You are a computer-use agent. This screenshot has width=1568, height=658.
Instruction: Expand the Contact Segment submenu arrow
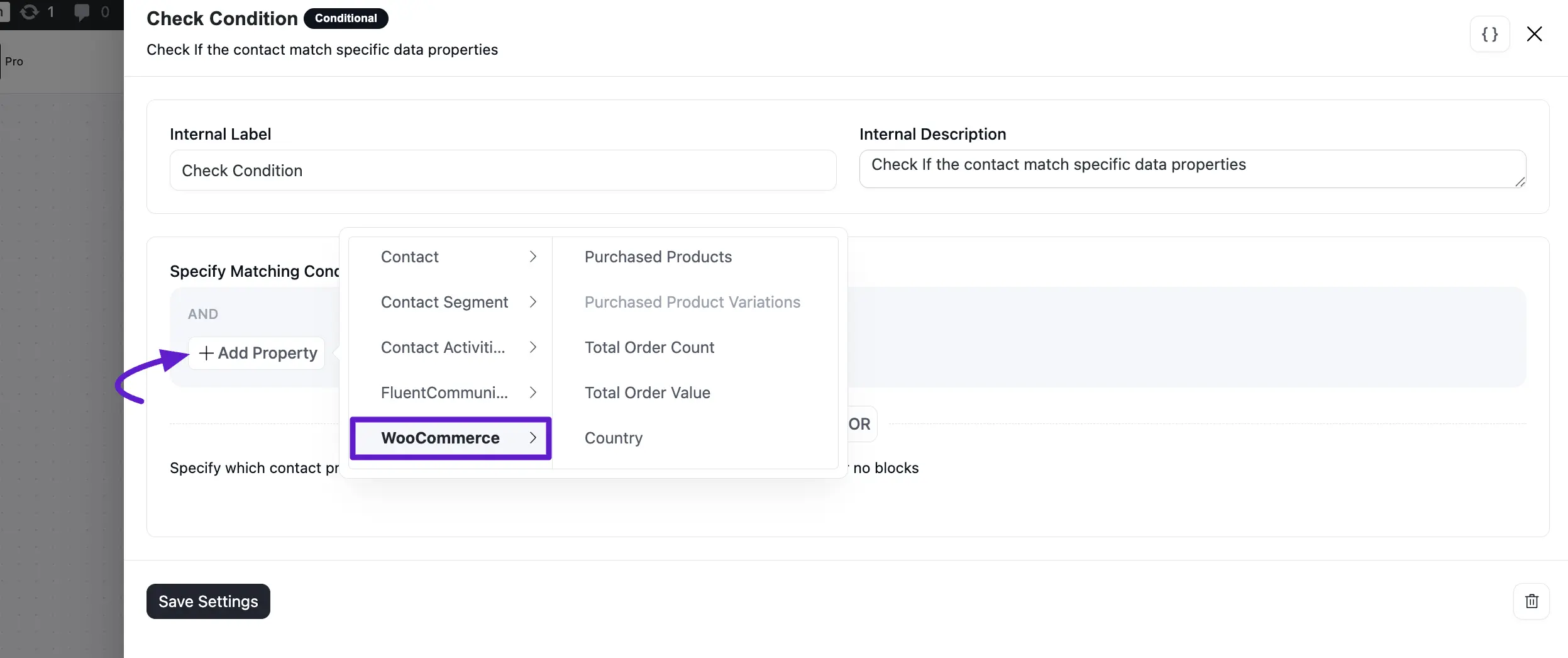[533, 302]
